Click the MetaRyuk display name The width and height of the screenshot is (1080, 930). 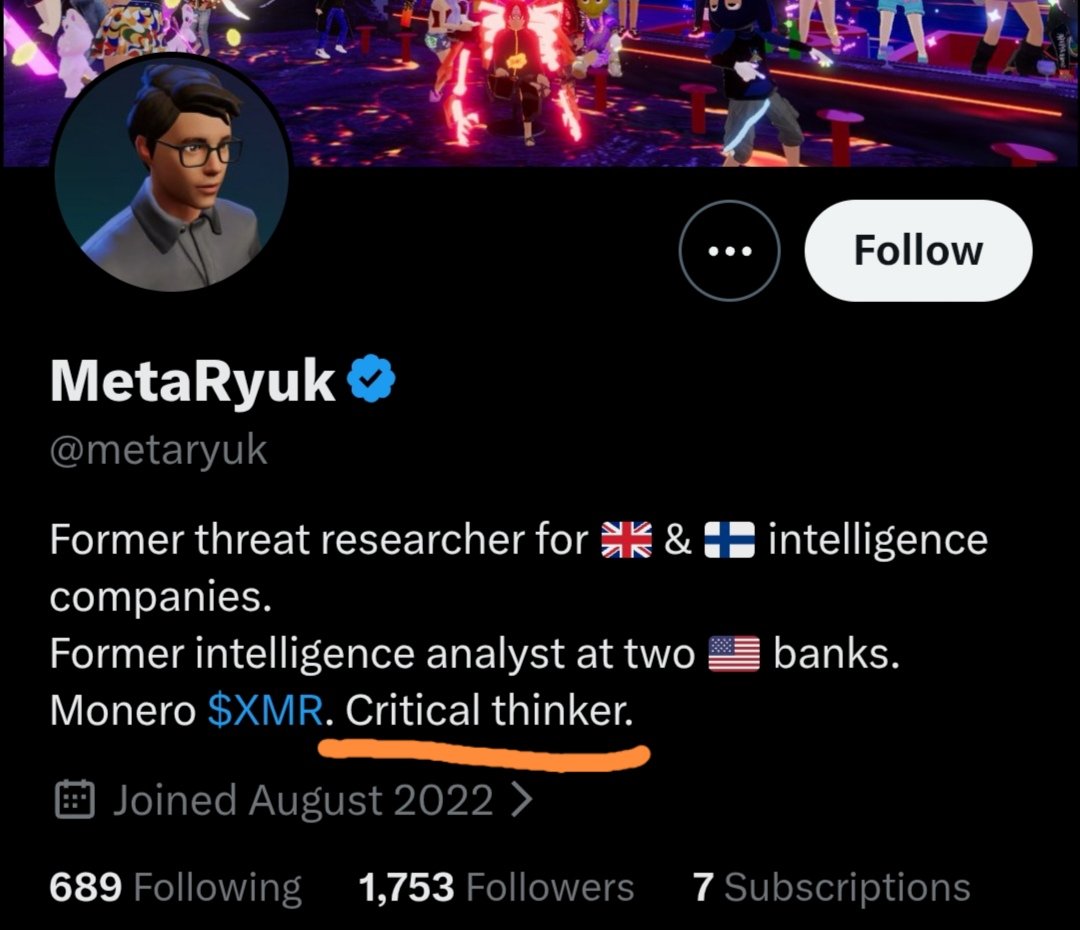(x=193, y=380)
